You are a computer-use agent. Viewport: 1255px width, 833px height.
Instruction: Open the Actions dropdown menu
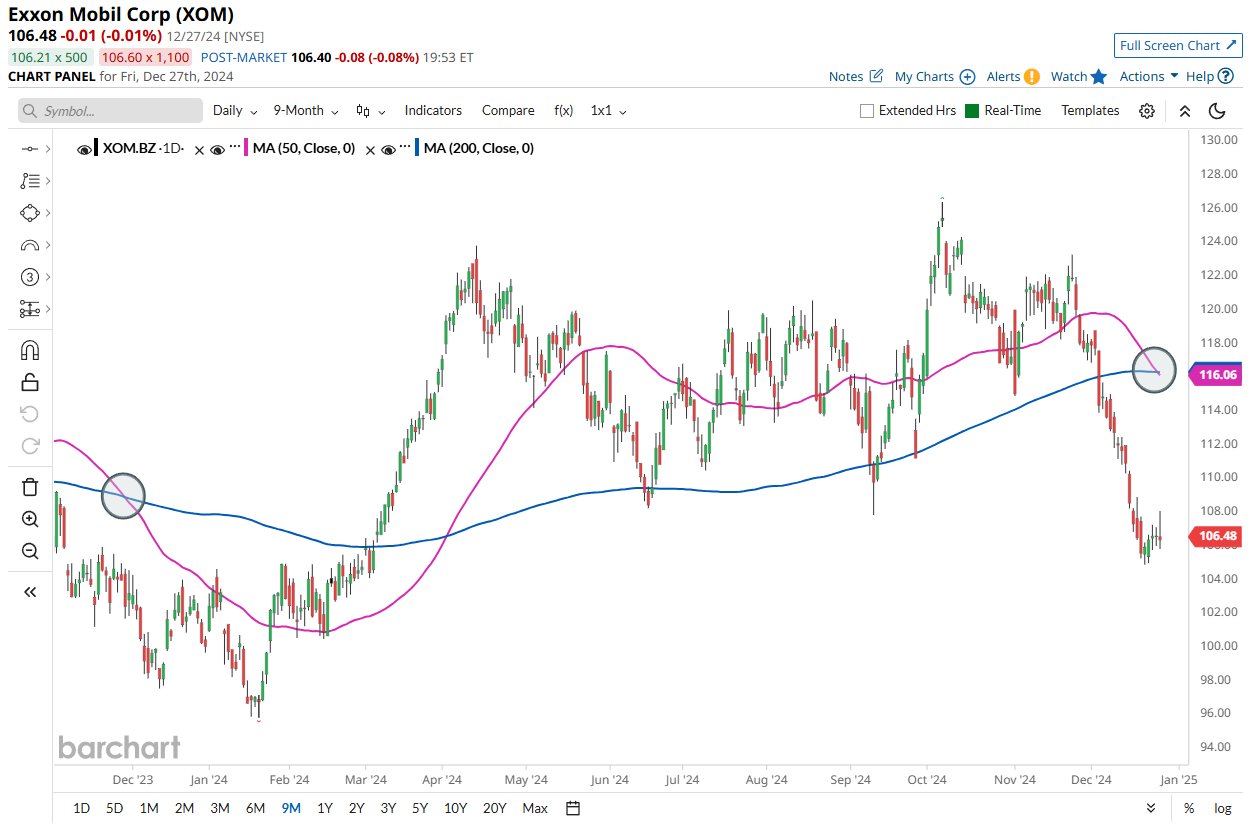pyautogui.click(x=1149, y=76)
